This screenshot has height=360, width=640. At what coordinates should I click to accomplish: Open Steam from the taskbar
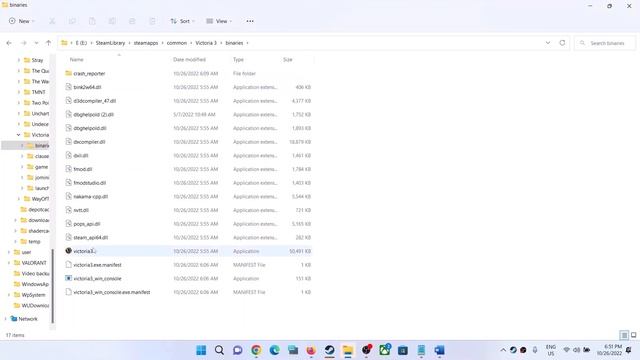pyautogui.click(x=329, y=350)
